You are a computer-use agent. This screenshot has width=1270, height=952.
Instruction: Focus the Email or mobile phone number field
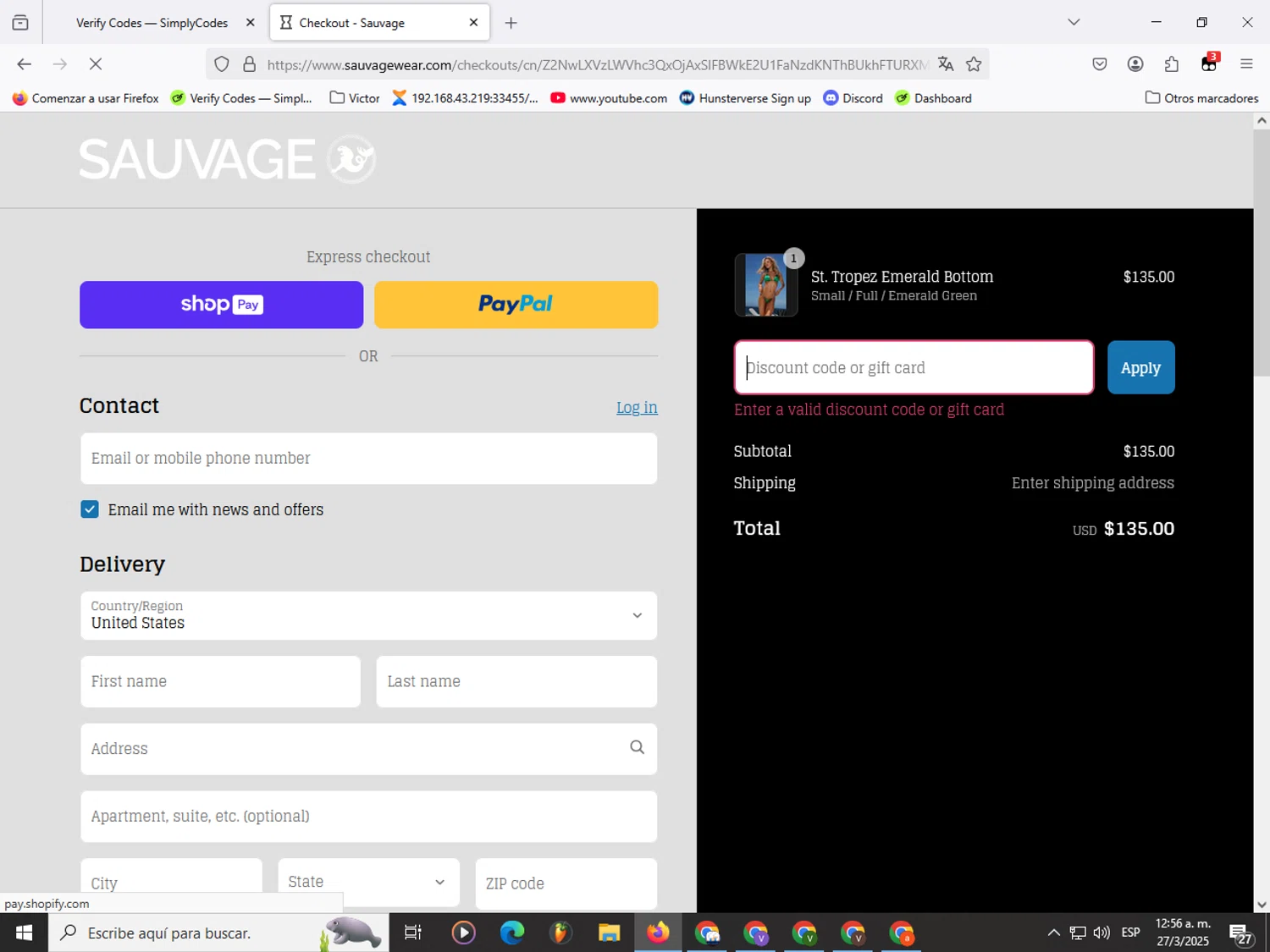point(368,459)
